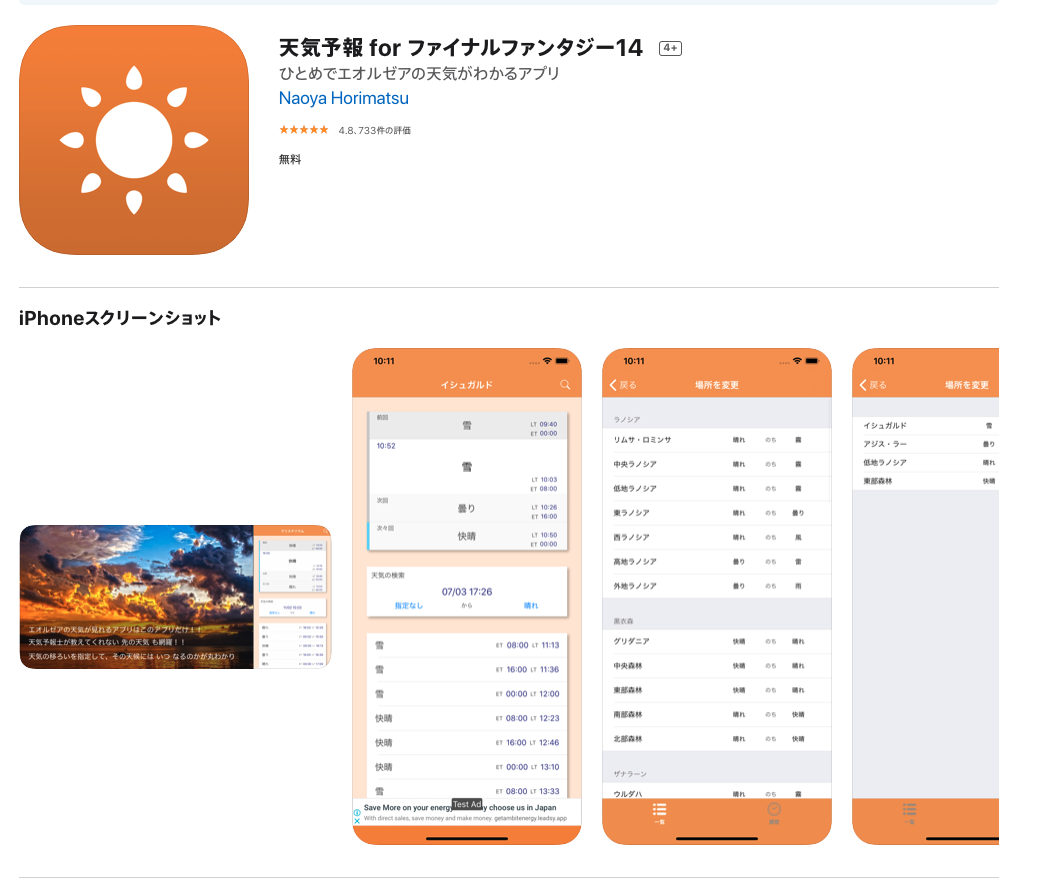Image resolution: width=1040 pixels, height=881 pixels.
Task: Select イシュガルド row in the rightmost screenshot
Action: (x=925, y=425)
